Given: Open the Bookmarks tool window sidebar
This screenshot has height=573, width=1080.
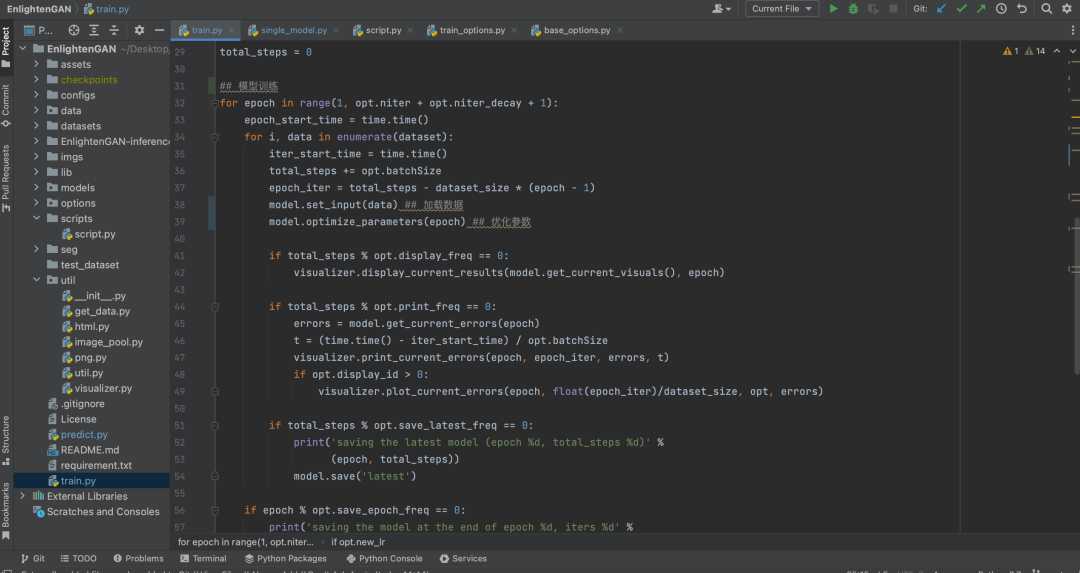Looking at the screenshot, I should click(6, 510).
